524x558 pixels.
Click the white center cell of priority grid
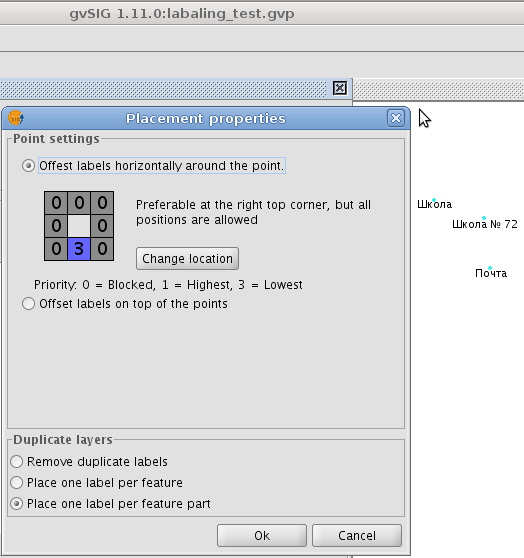(x=79, y=226)
